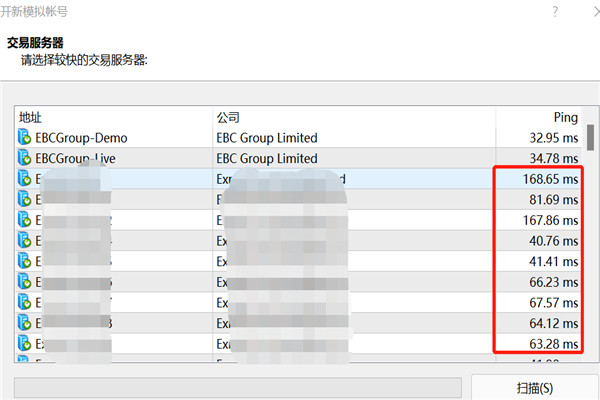
Task: Click the server icon in the 63.28 ms row
Action: click(24, 344)
